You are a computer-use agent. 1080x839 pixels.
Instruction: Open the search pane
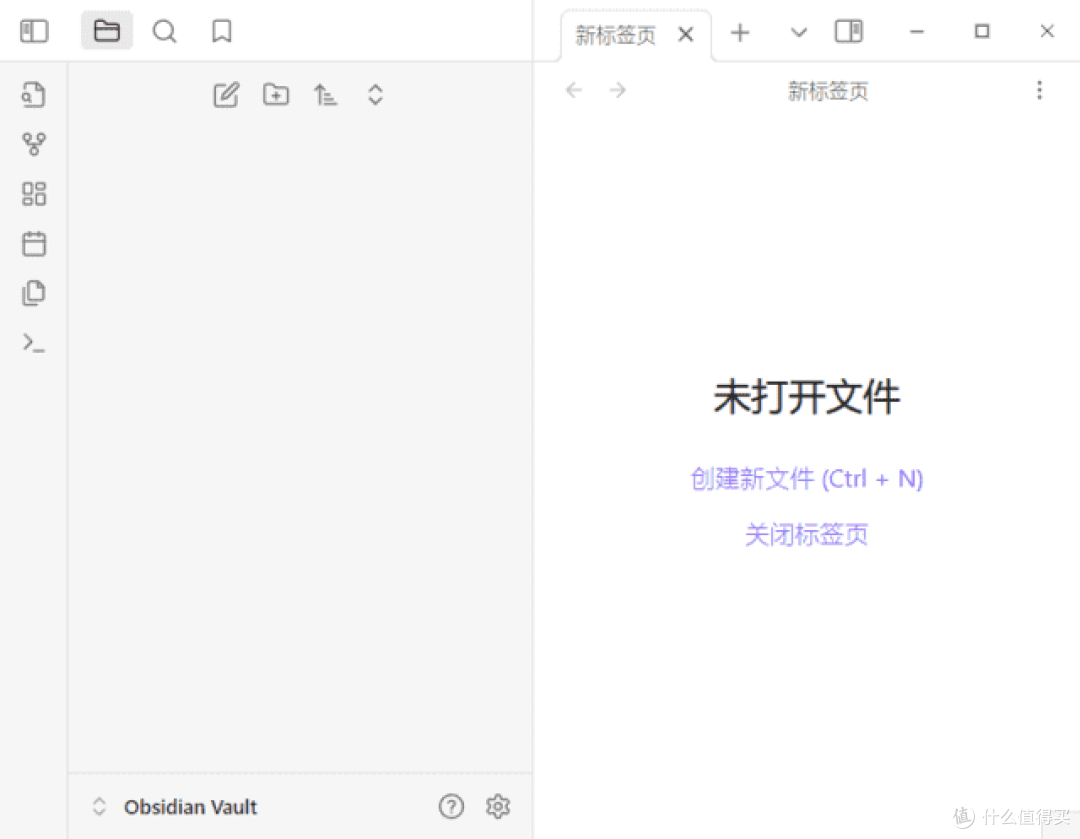click(165, 31)
